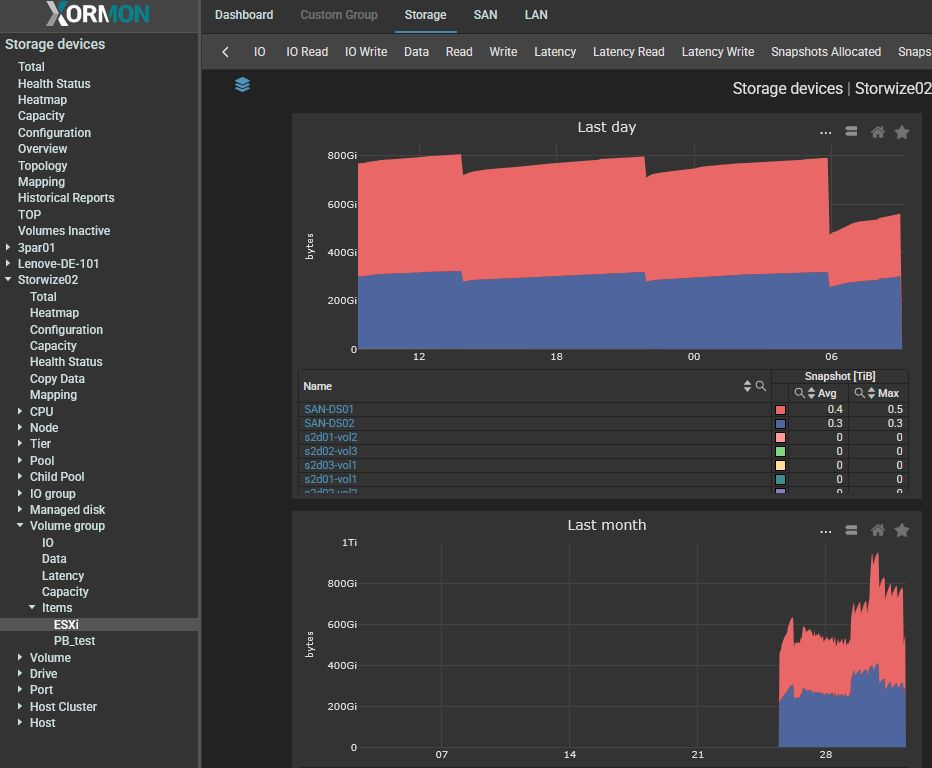Collapse the Storwize02 tree node
Image resolution: width=932 pixels, height=768 pixels.
pos(9,280)
